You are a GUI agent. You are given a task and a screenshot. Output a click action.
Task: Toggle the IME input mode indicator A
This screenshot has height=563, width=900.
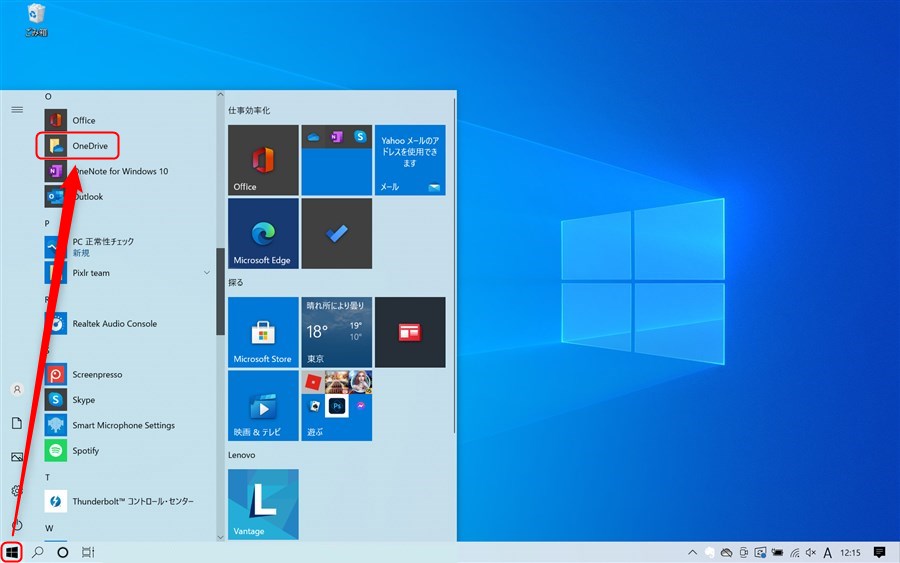pos(828,552)
